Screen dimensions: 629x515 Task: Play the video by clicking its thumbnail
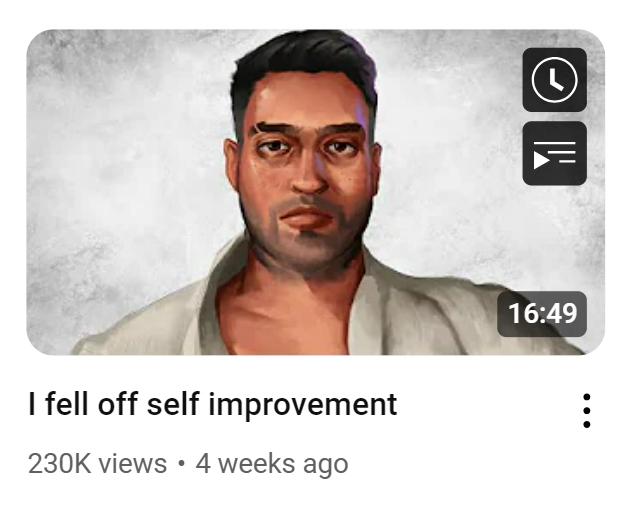point(315,192)
